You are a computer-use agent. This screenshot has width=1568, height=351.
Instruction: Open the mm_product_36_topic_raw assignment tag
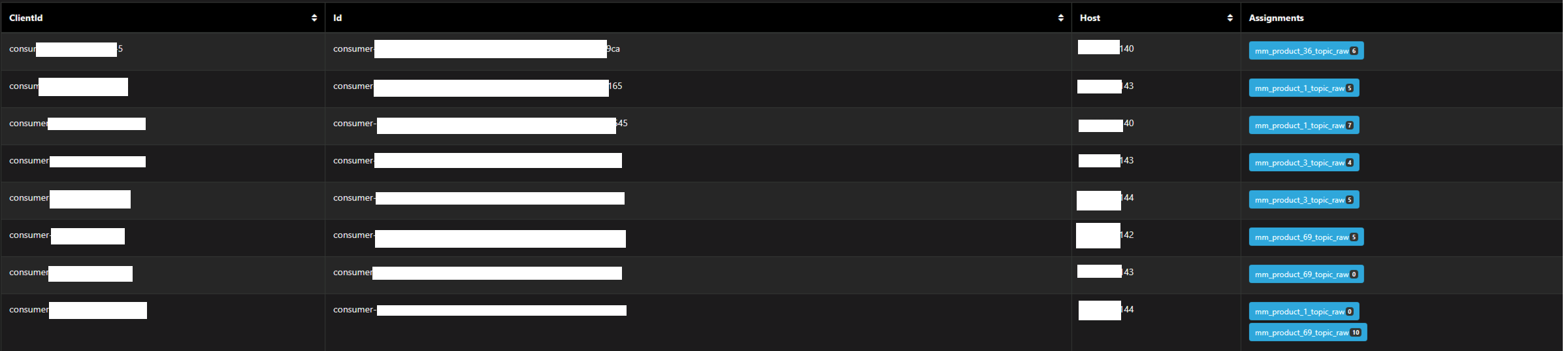pos(1306,51)
